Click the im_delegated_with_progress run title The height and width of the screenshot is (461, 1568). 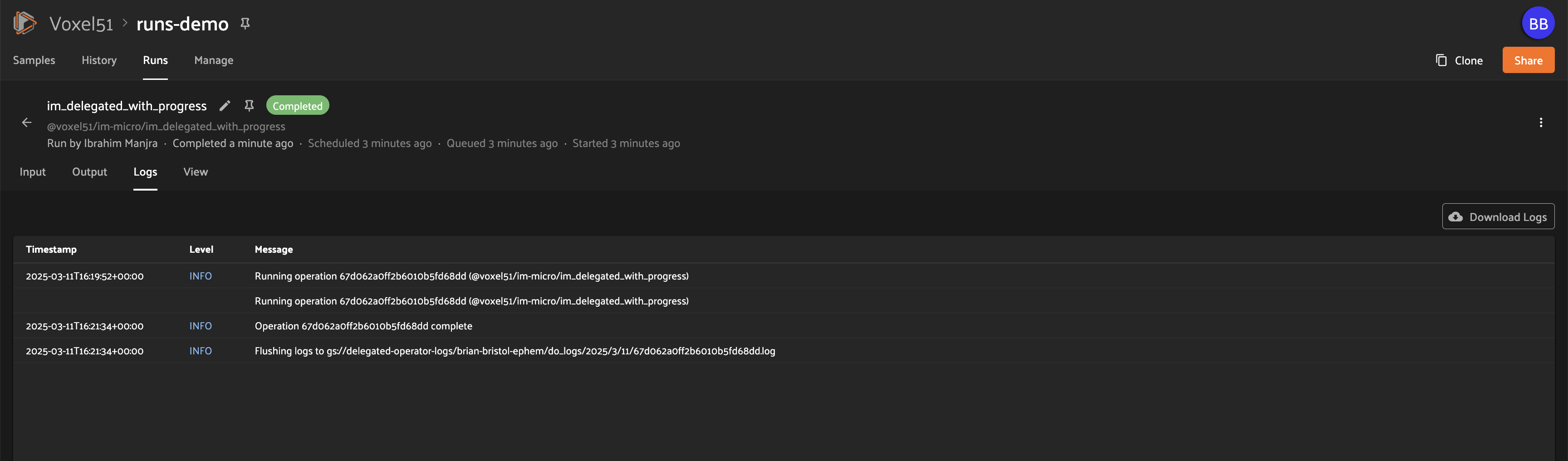[127, 105]
